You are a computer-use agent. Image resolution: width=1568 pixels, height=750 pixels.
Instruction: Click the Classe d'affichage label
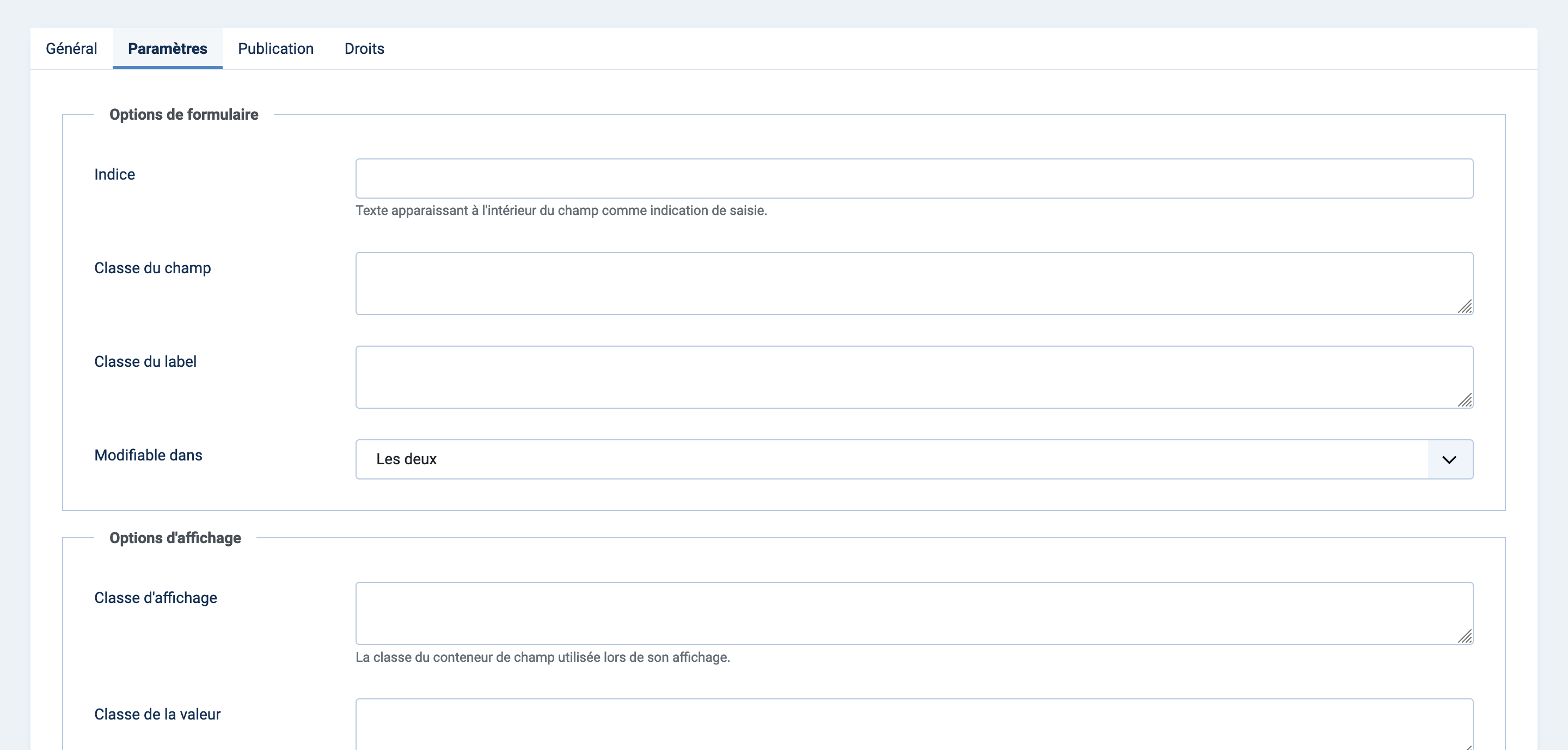[x=155, y=598]
